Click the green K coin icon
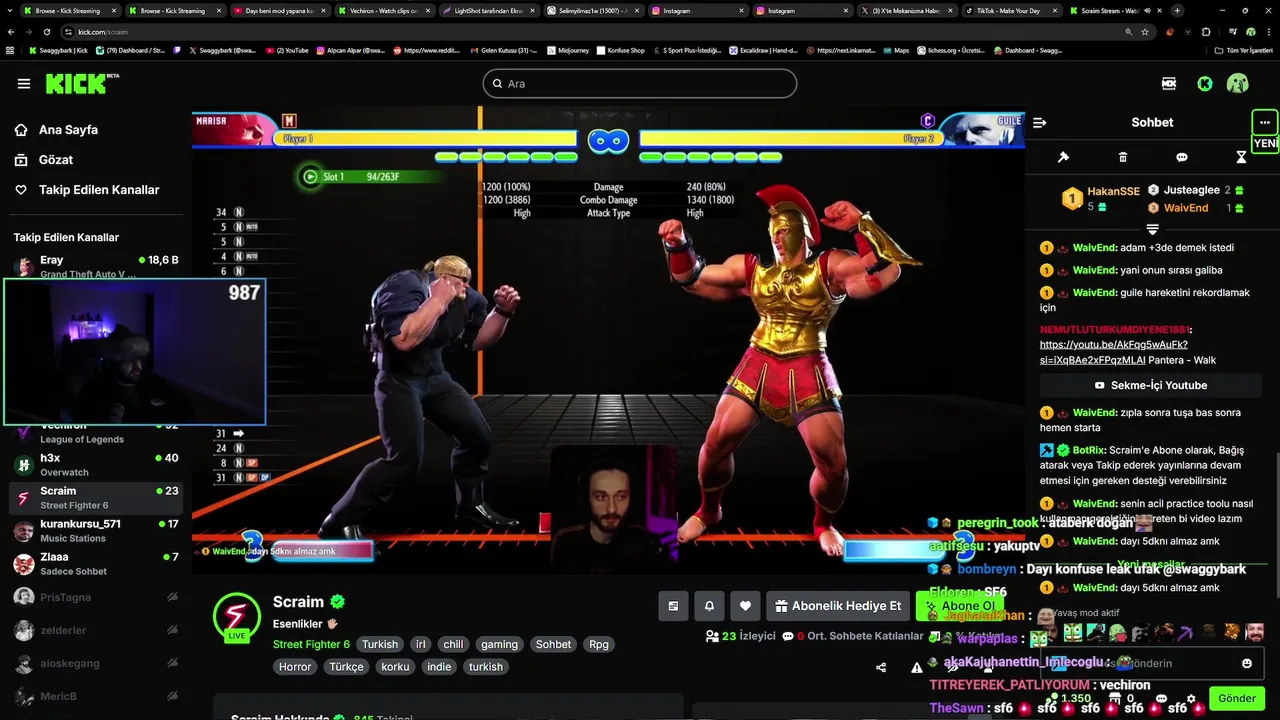Viewport: 1280px width, 720px height. [x=1205, y=84]
